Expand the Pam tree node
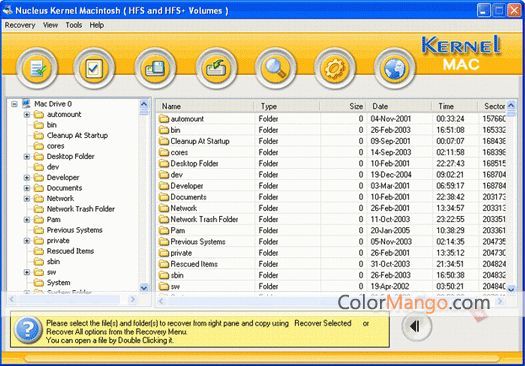This screenshot has width=525, height=366. click(27, 220)
